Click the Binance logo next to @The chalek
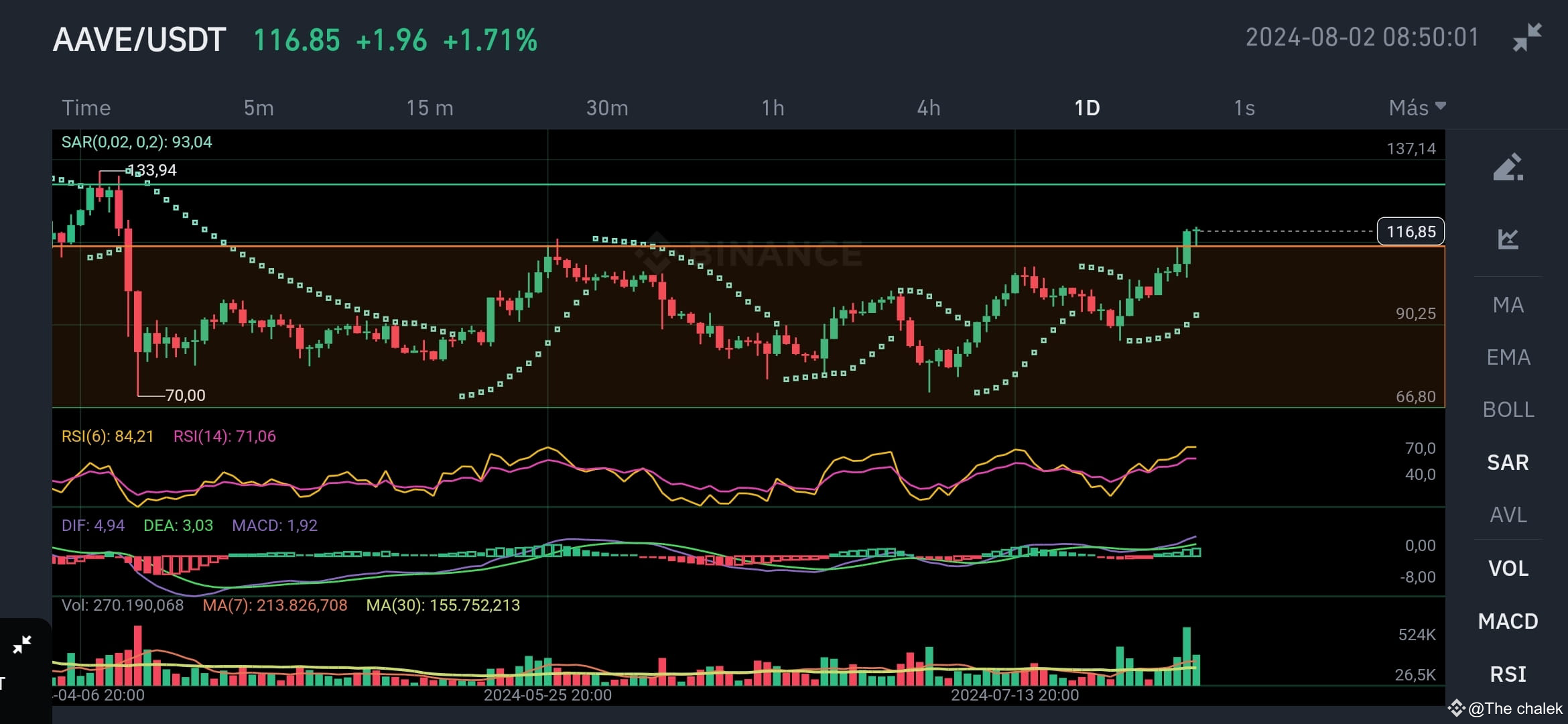The height and width of the screenshot is (724, 1568). pos(1456,708)
